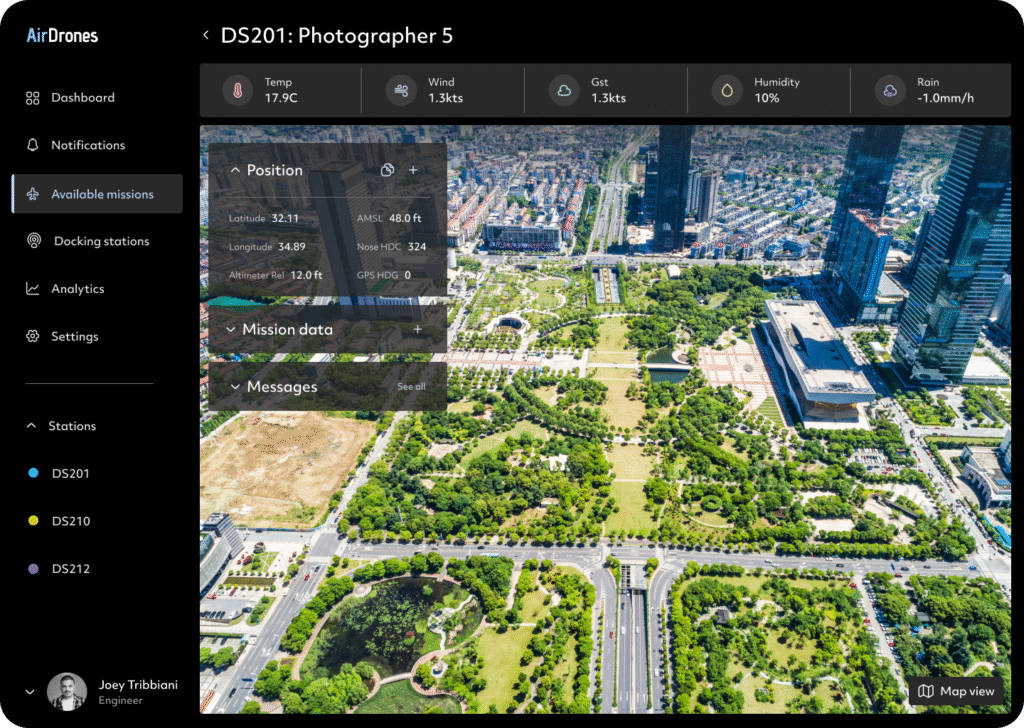Select station DS210 in Stations list
Viewport: 1024px width, 728px height.
pos(70,521)
